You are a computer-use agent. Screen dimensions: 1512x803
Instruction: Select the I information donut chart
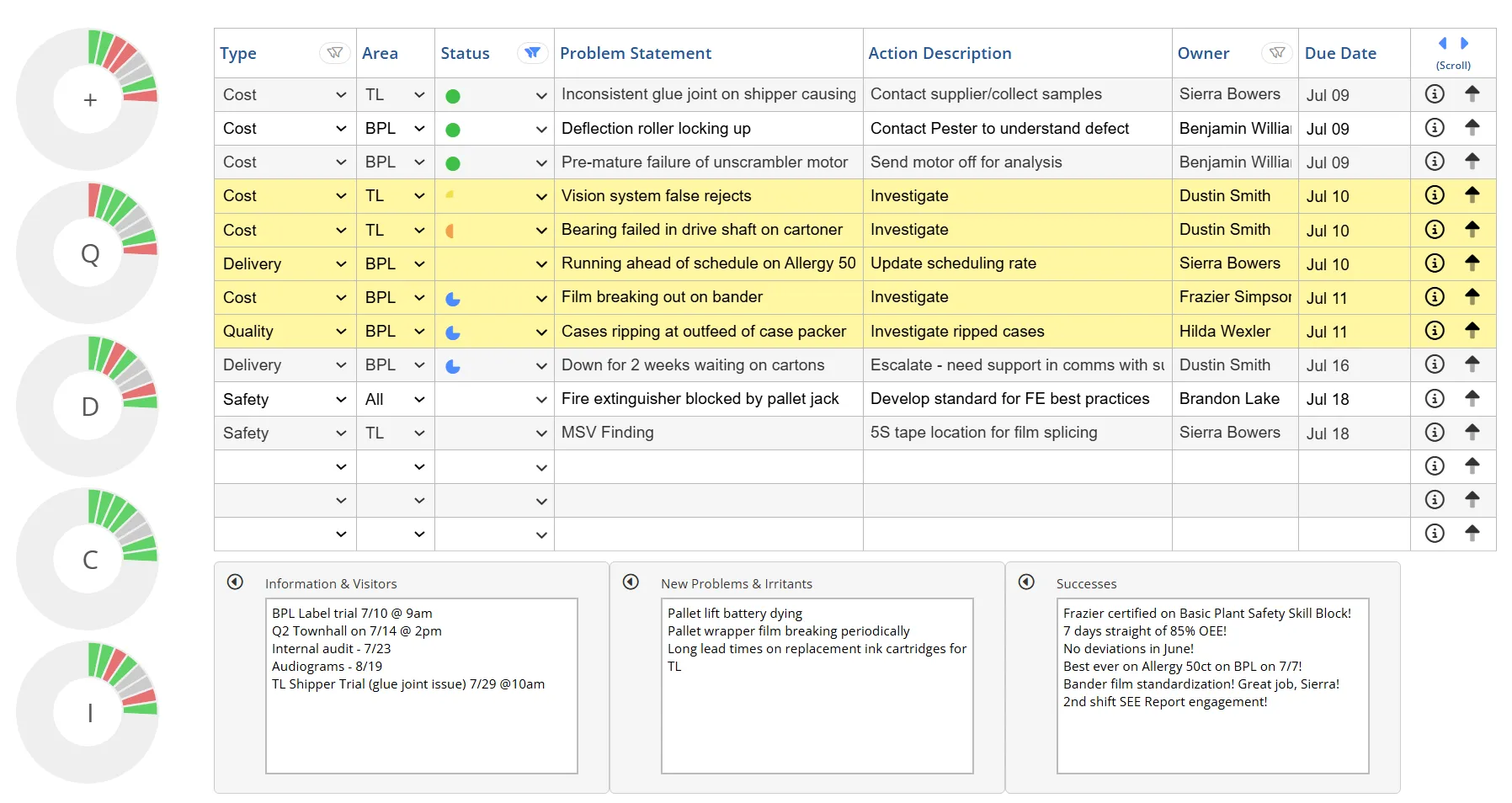pos(88,711)
